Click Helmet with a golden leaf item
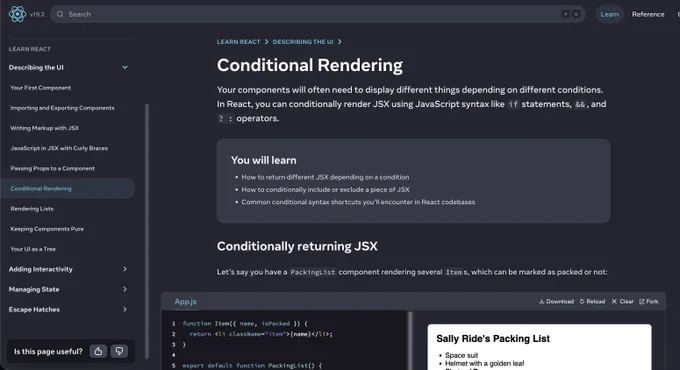680x370 pixels. click(484, 363)
